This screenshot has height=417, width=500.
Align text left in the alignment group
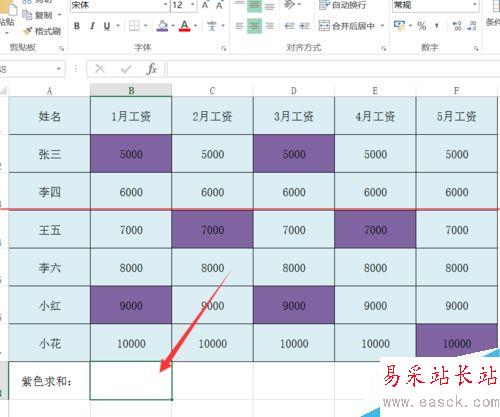239,26
